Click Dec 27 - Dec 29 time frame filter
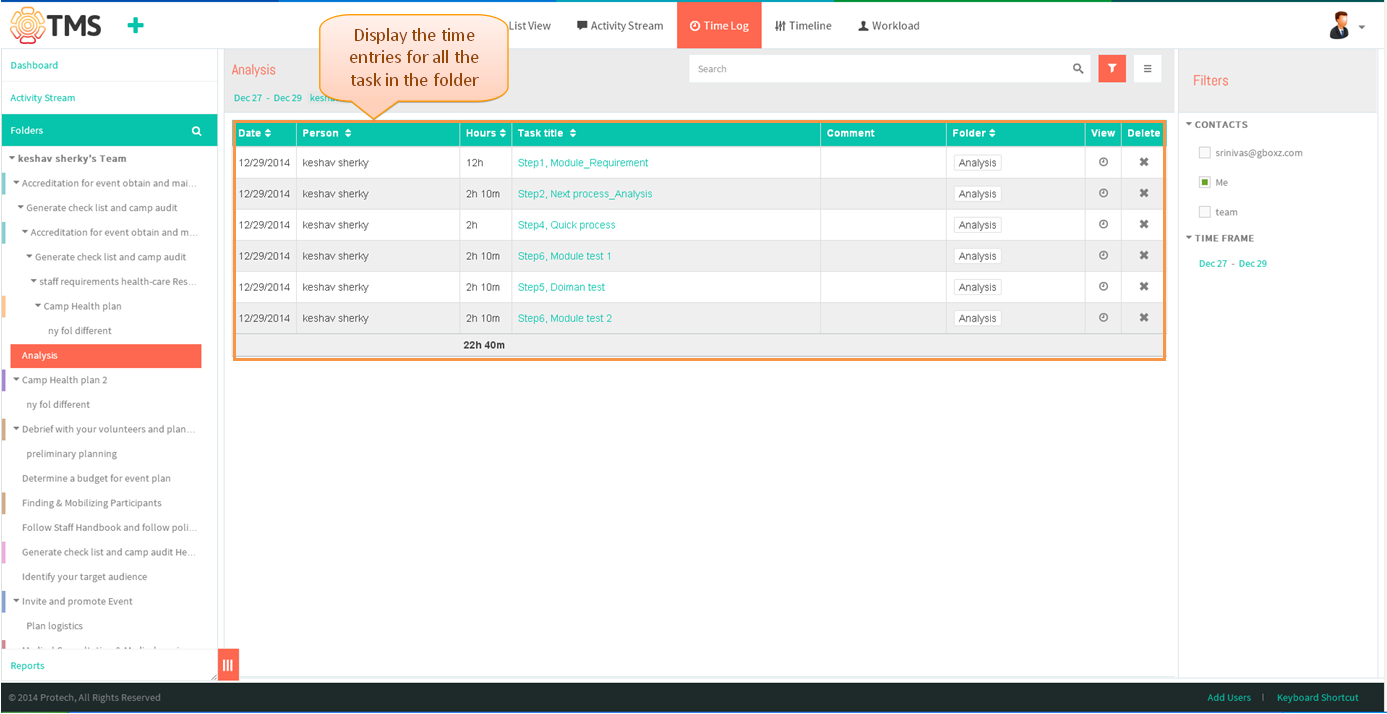 tap(1233, 264)
